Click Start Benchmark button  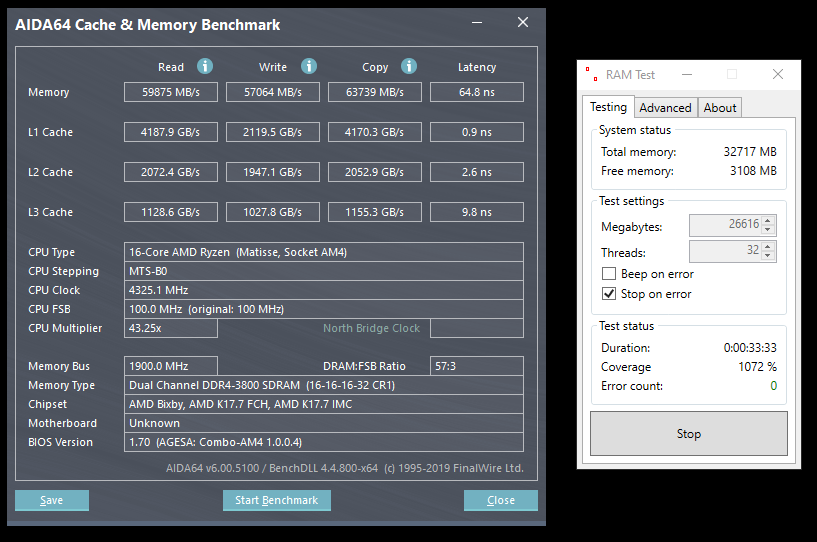coord(277,500)
